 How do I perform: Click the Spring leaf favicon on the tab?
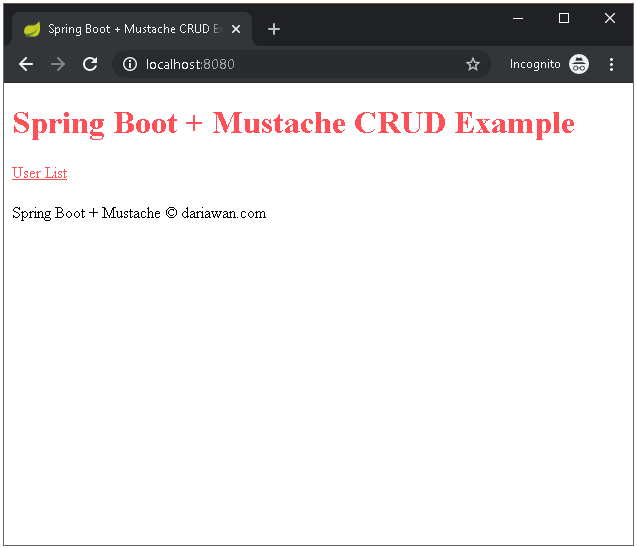point(32,29)
